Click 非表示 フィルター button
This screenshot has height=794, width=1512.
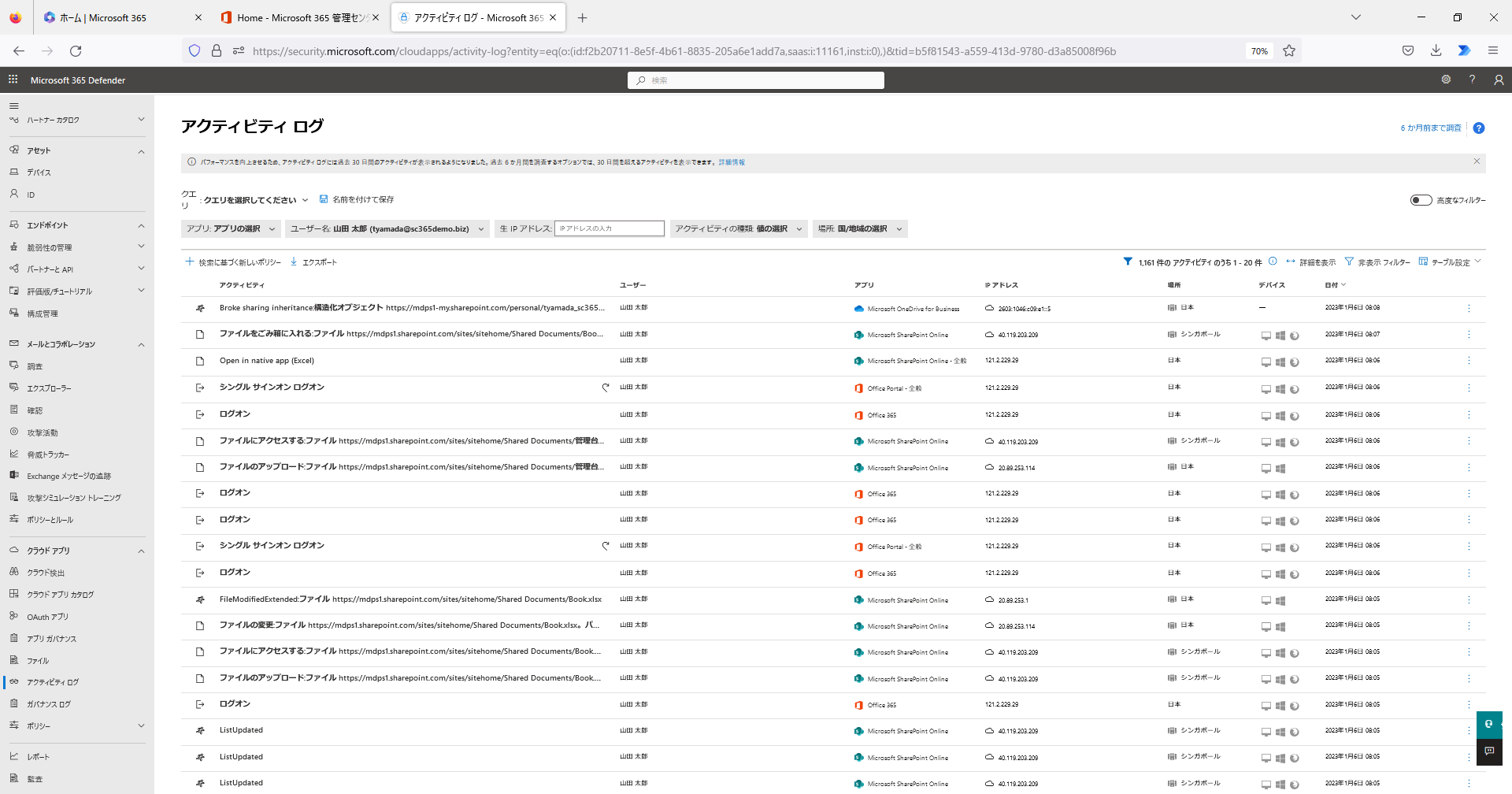[x=1377, y=262]
